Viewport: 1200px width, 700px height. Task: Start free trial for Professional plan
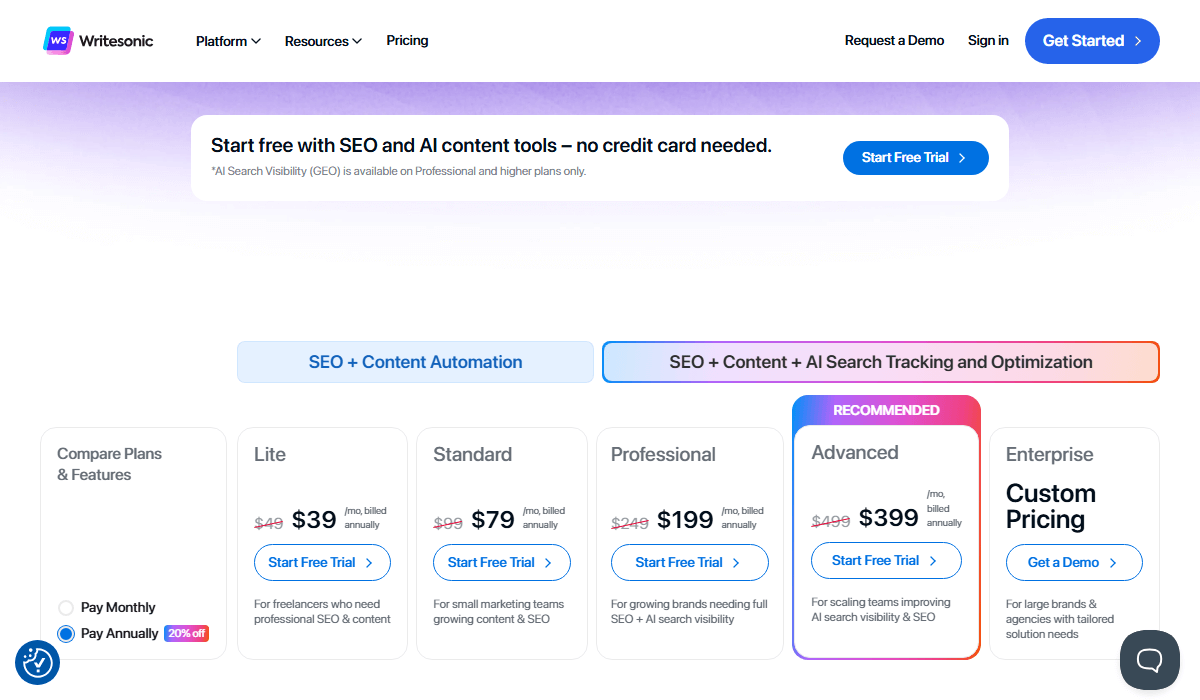click(690, 563)
